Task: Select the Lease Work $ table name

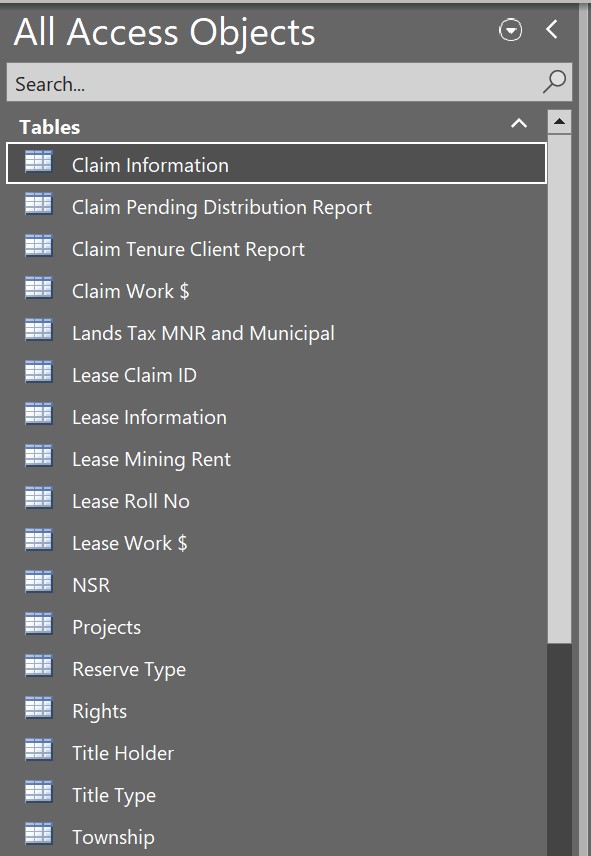Action: (x=130, y=544)
